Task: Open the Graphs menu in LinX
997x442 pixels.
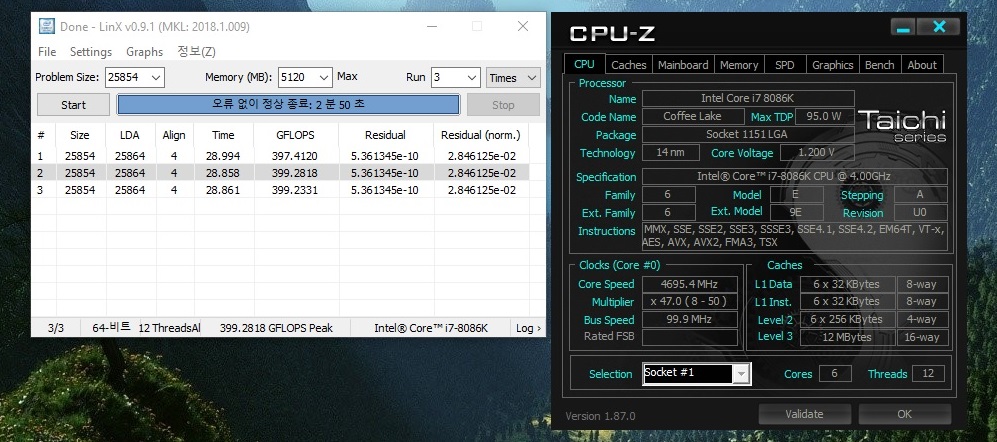Action: [x=144, y=52]
